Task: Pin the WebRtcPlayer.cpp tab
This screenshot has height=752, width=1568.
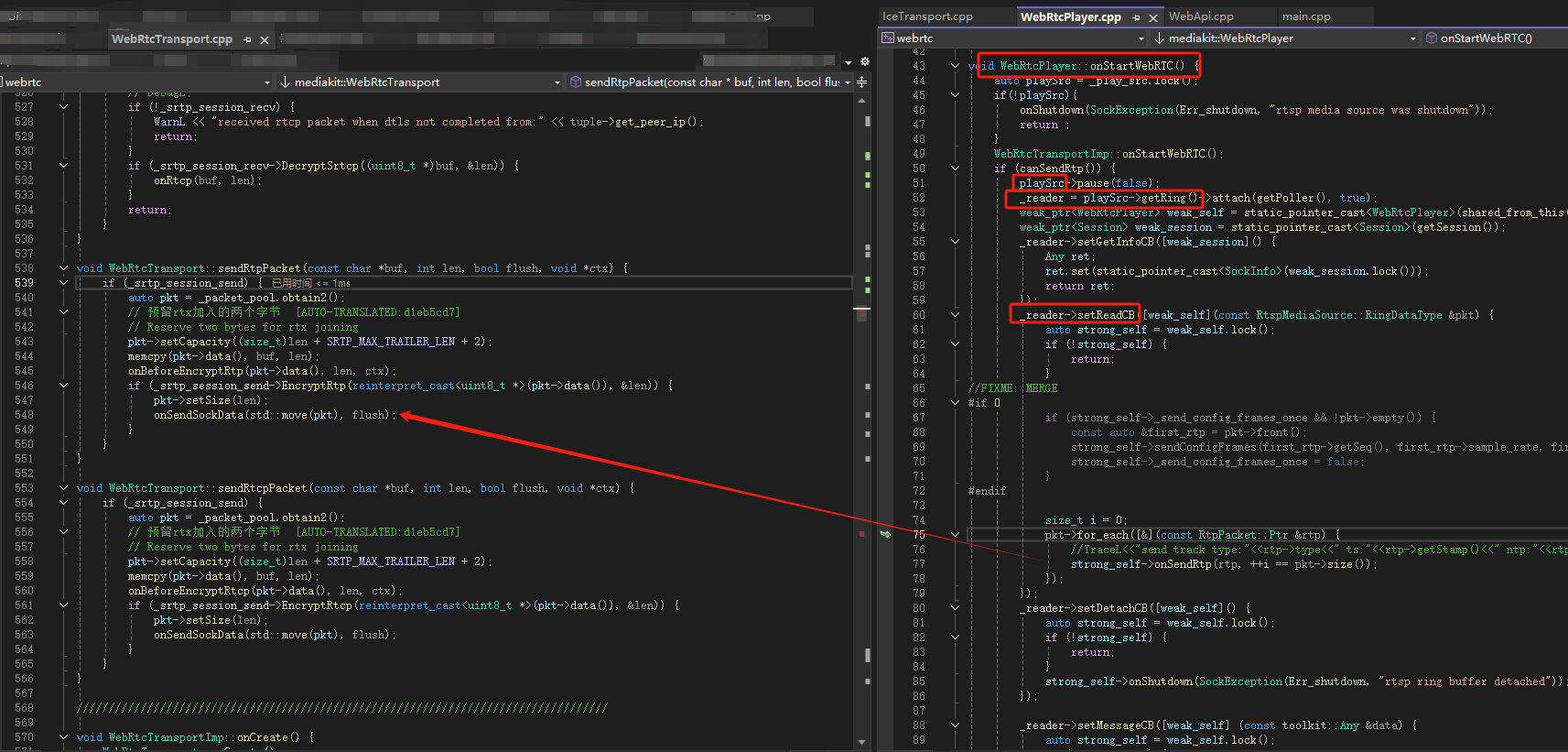Action: (x=1136, y=17)
